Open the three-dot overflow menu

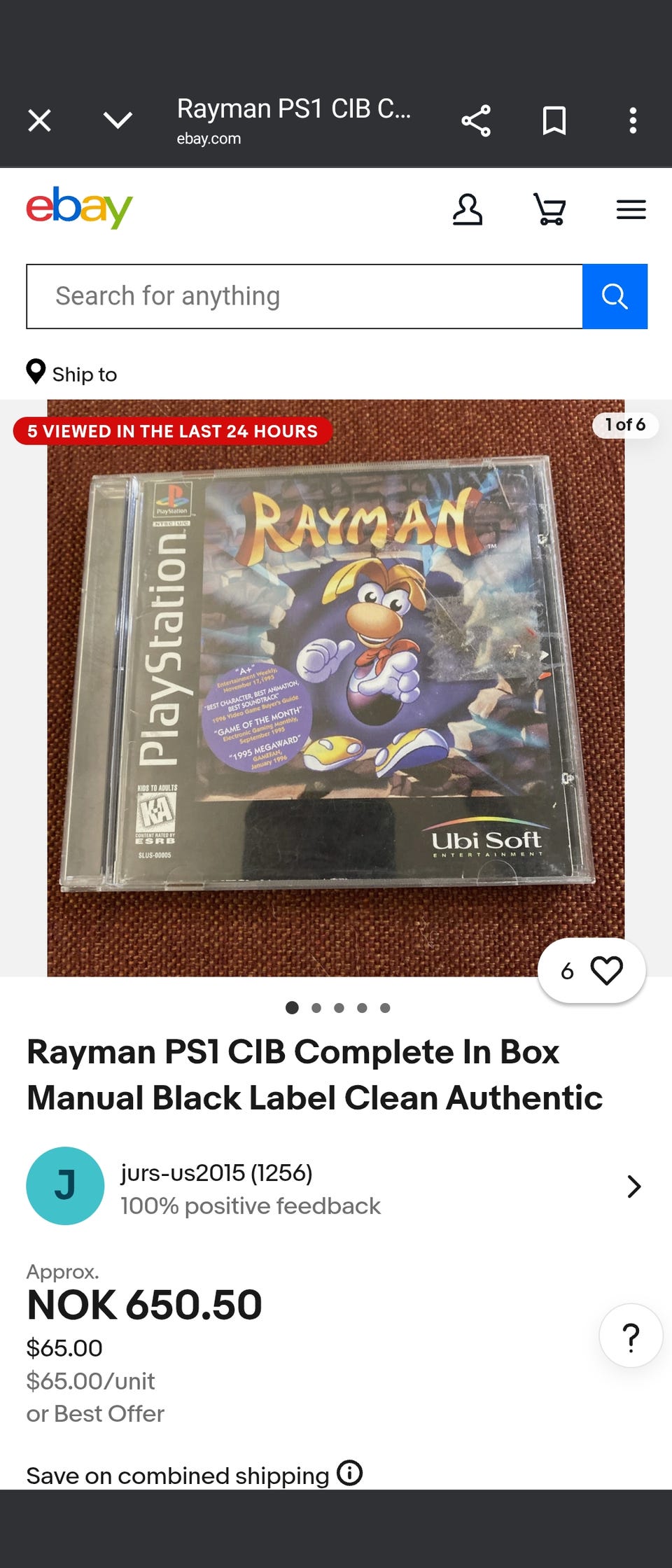(x=633, y=120)
